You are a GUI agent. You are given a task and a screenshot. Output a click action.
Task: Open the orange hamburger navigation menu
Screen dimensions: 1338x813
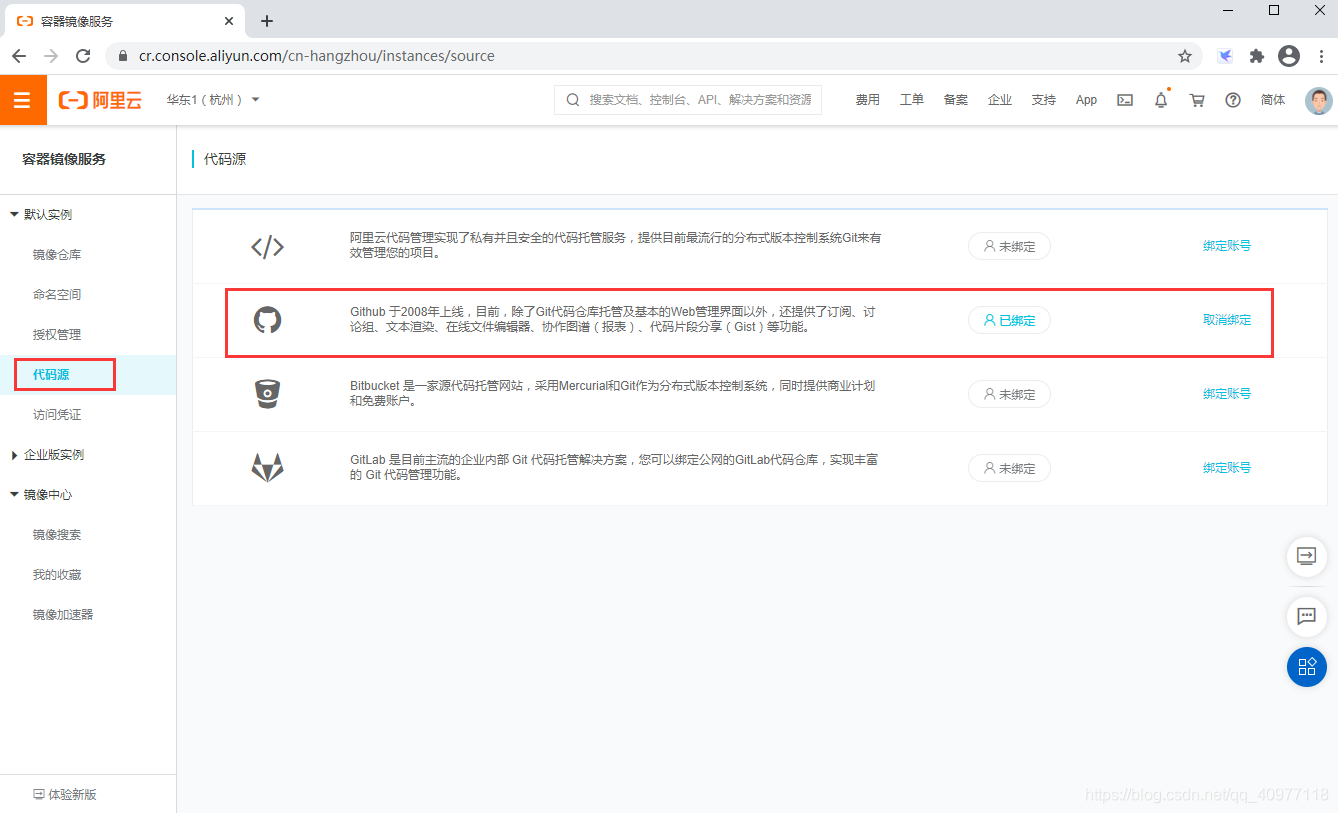(x=23, y=100)
